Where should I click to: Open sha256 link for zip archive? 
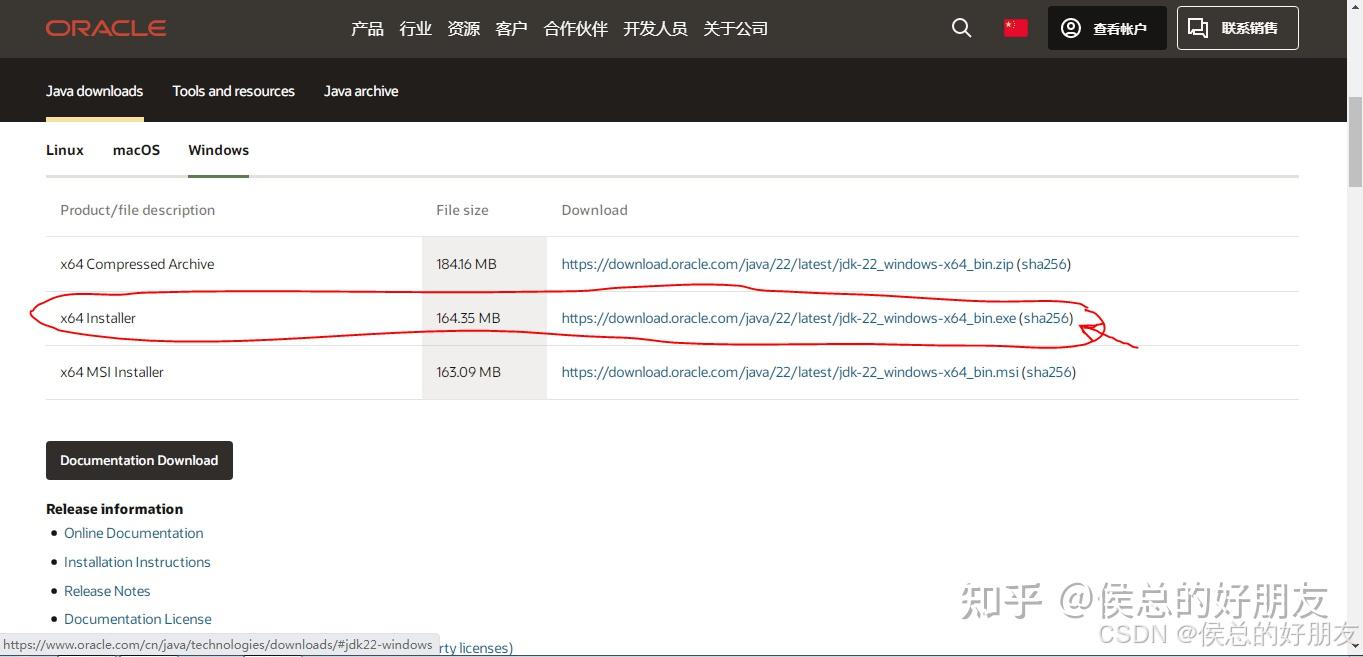[1044, 264]
